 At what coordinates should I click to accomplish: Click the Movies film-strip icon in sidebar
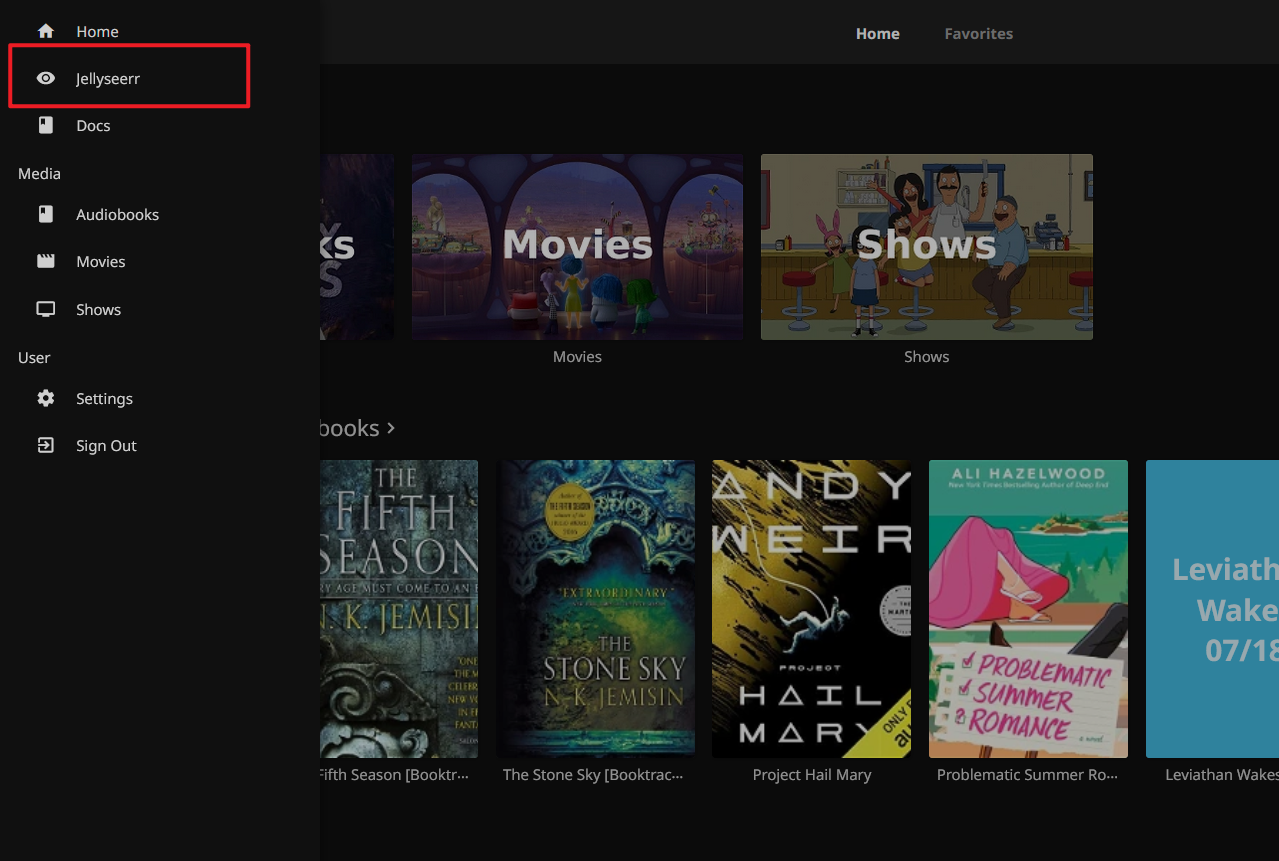coord(46,260)
